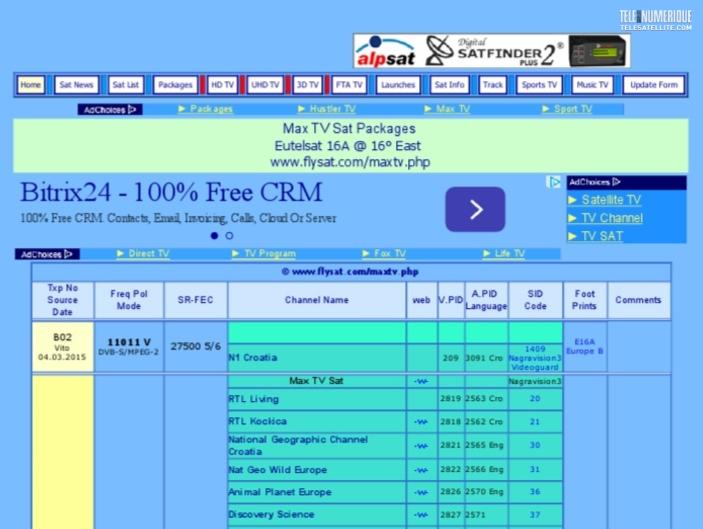Select the first ad carousel dot
Viewport: 703px width, 529px height.
[213, 236]
